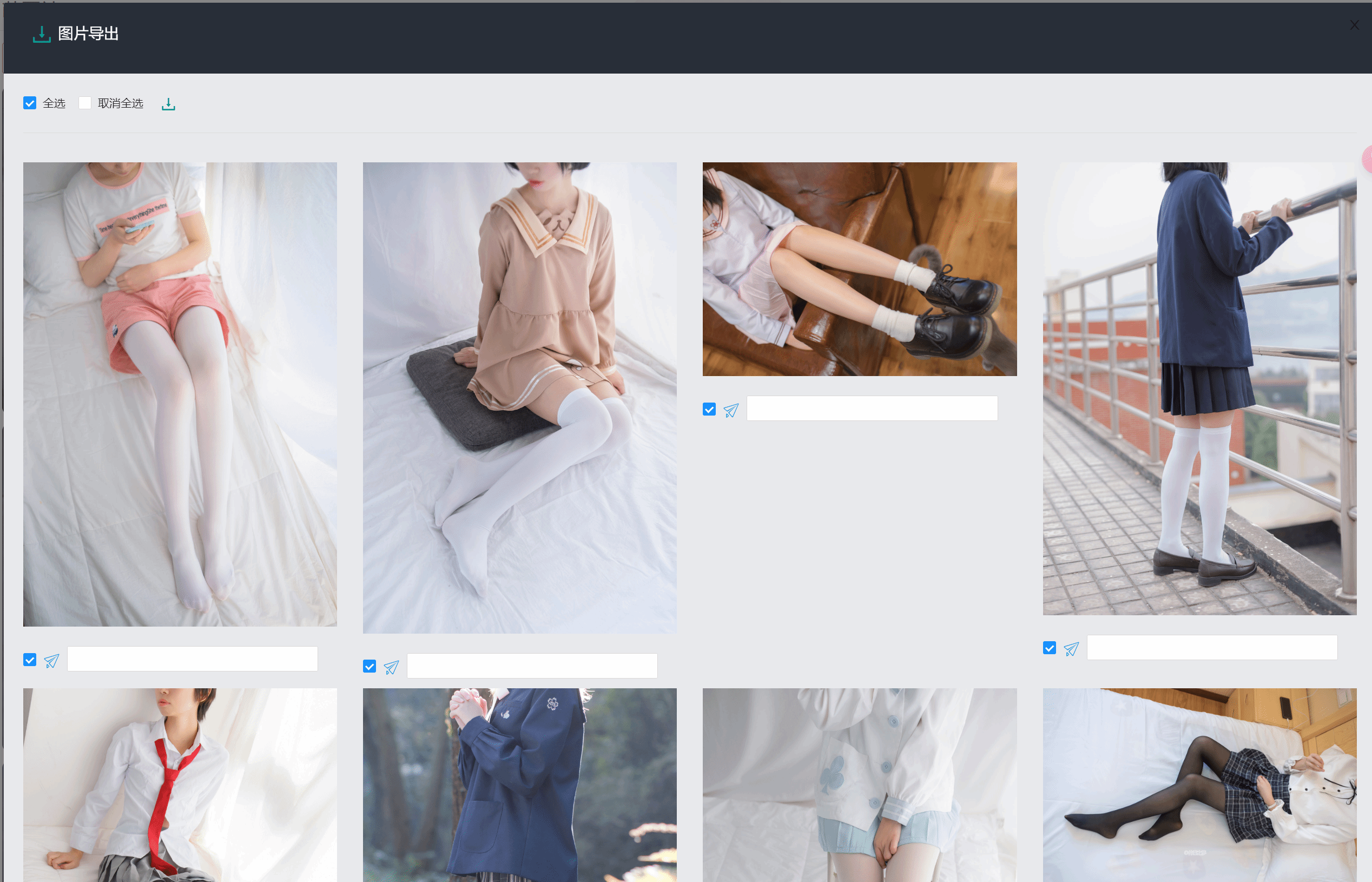This screenshot has width=1372, height=882.
Task: Open the navy jacket outdoor forest photo
Action: (x=519, y=785)
